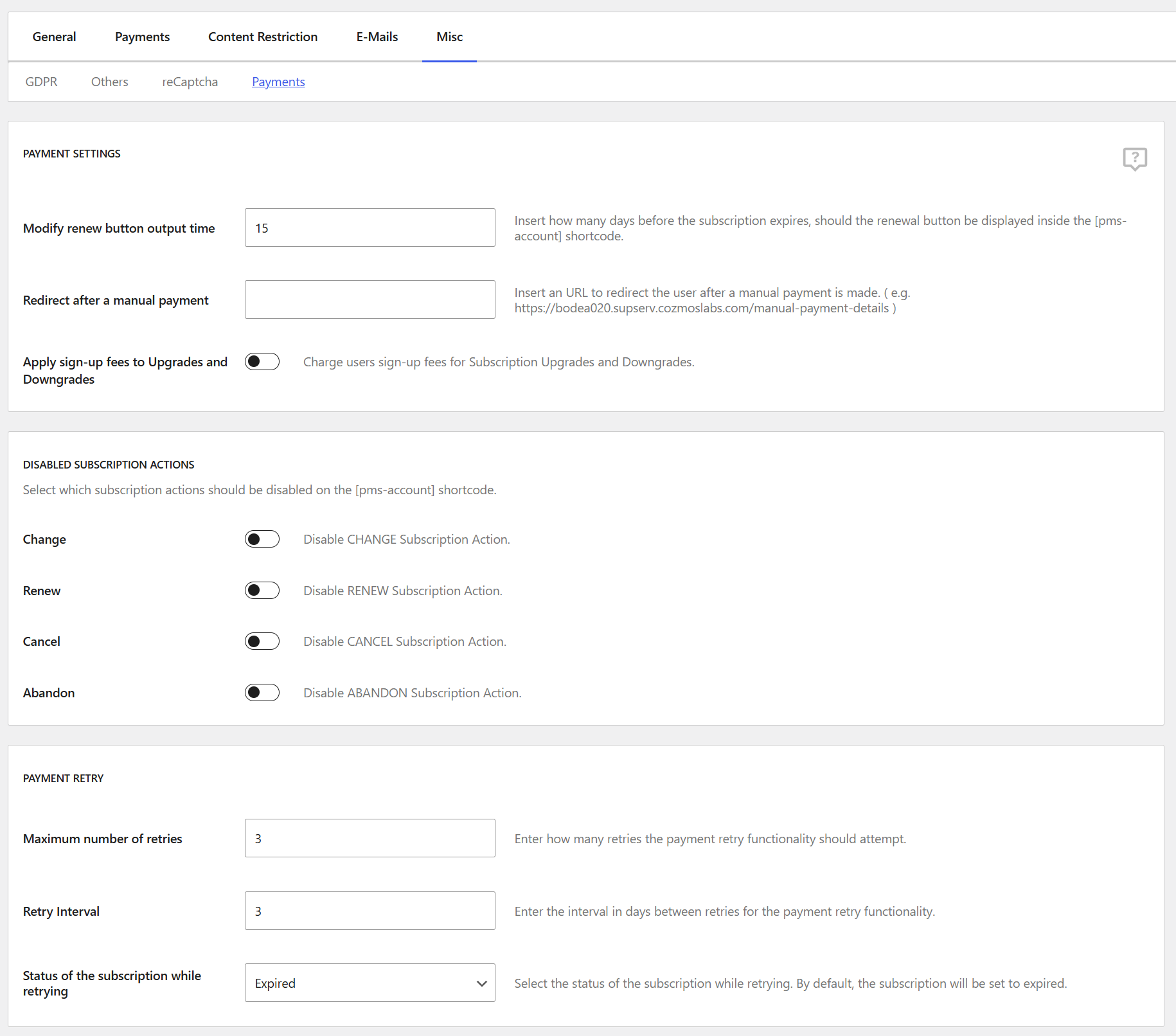1176x1036 pixels.
Task: Click the 'Modify renew button output time' label
Action: coord(119,228)
